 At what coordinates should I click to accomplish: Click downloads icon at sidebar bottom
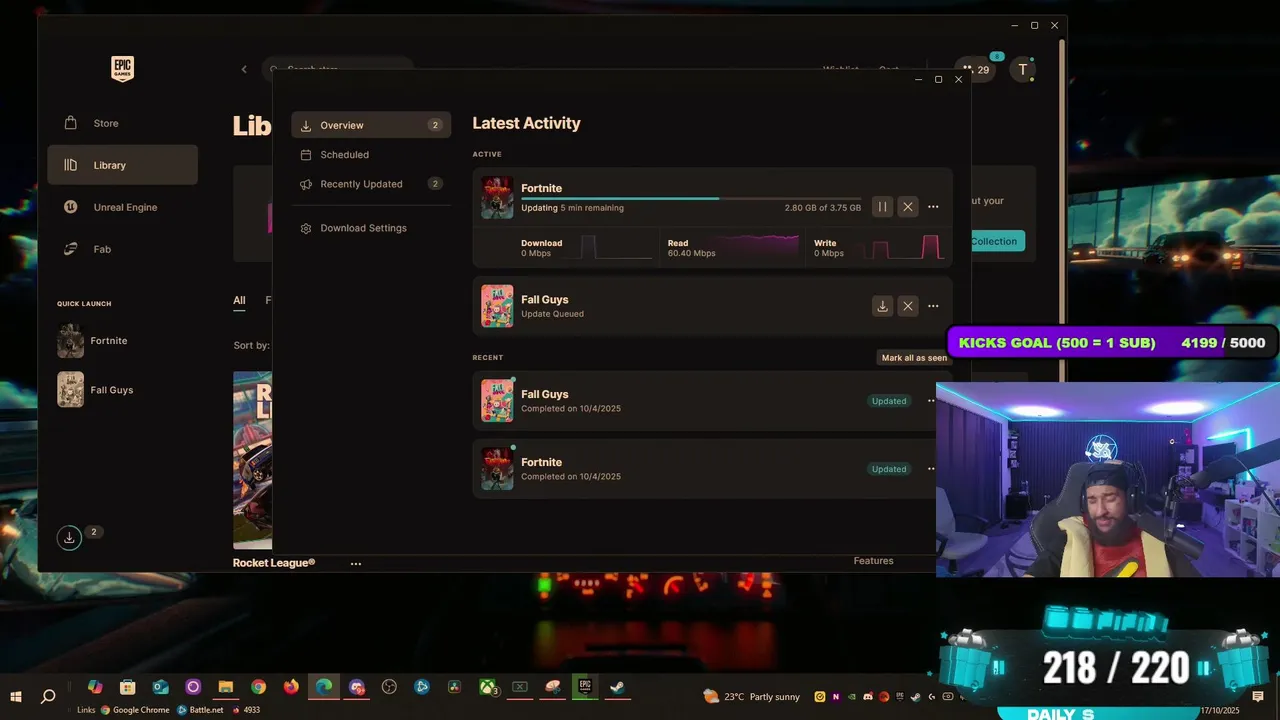69,537
